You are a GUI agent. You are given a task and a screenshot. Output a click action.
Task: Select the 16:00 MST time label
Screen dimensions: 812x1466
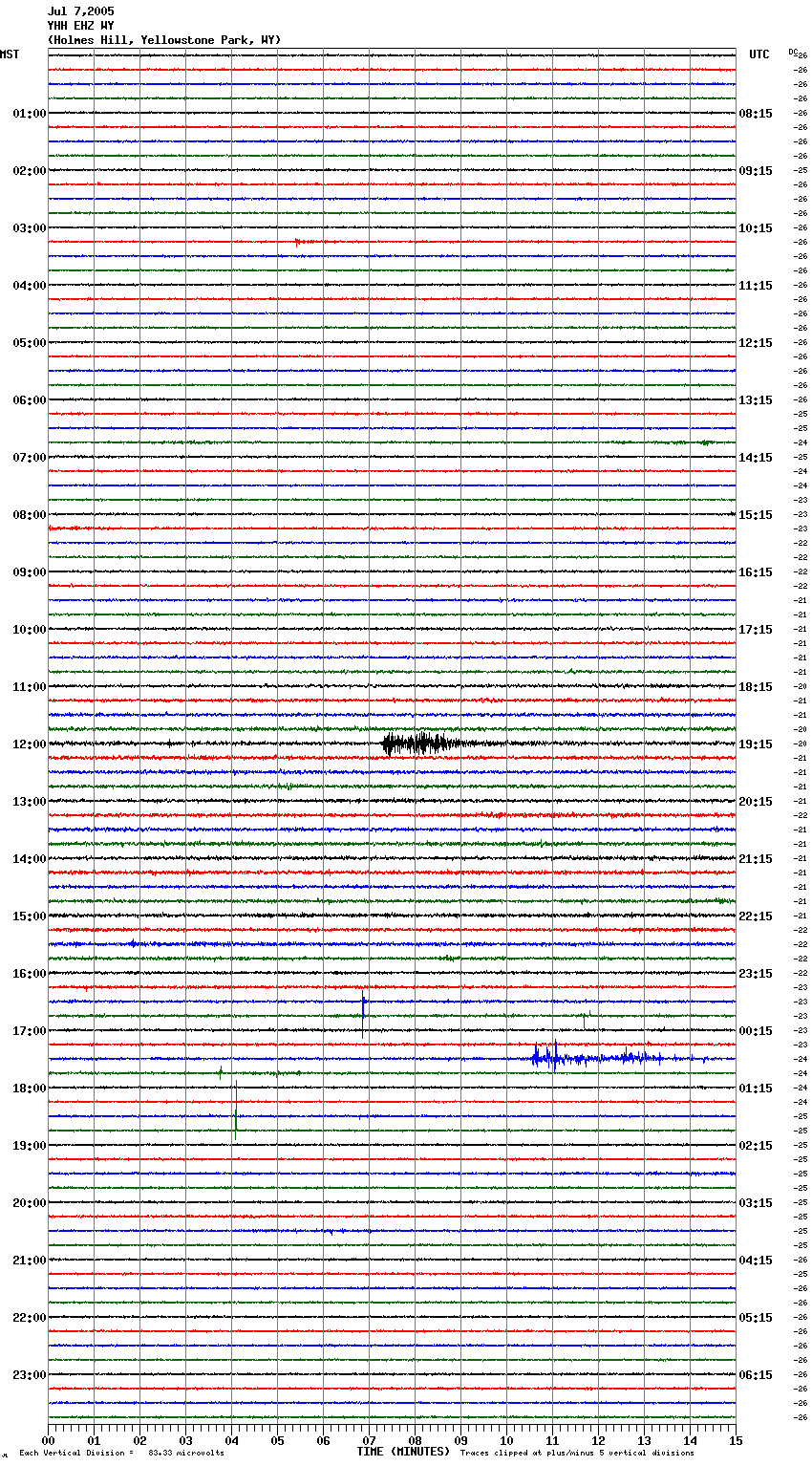point(30,974)
